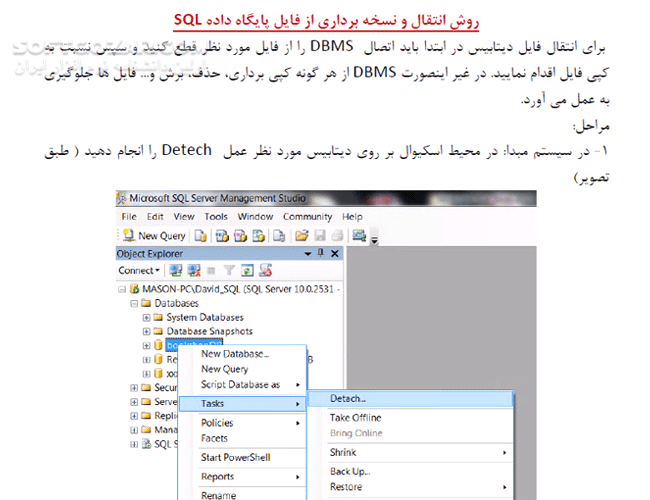Click the highlighted database's cylinder icon
Viewport: 650px width, 500px height.
pyautogui.click(x=158, y=345)
